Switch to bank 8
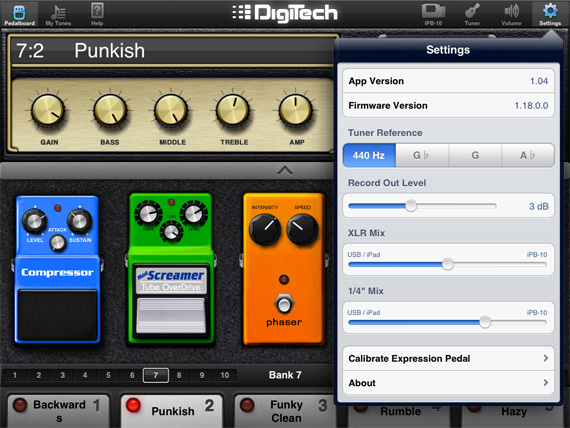570x428 pixels. point(179,375)
